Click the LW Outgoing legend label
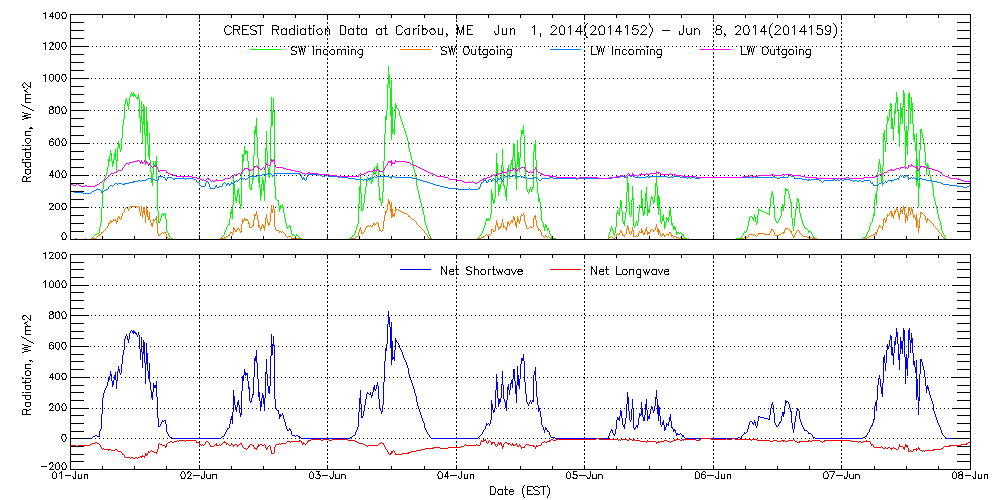This screenshot has height=500, width=1000. [774, 51]
